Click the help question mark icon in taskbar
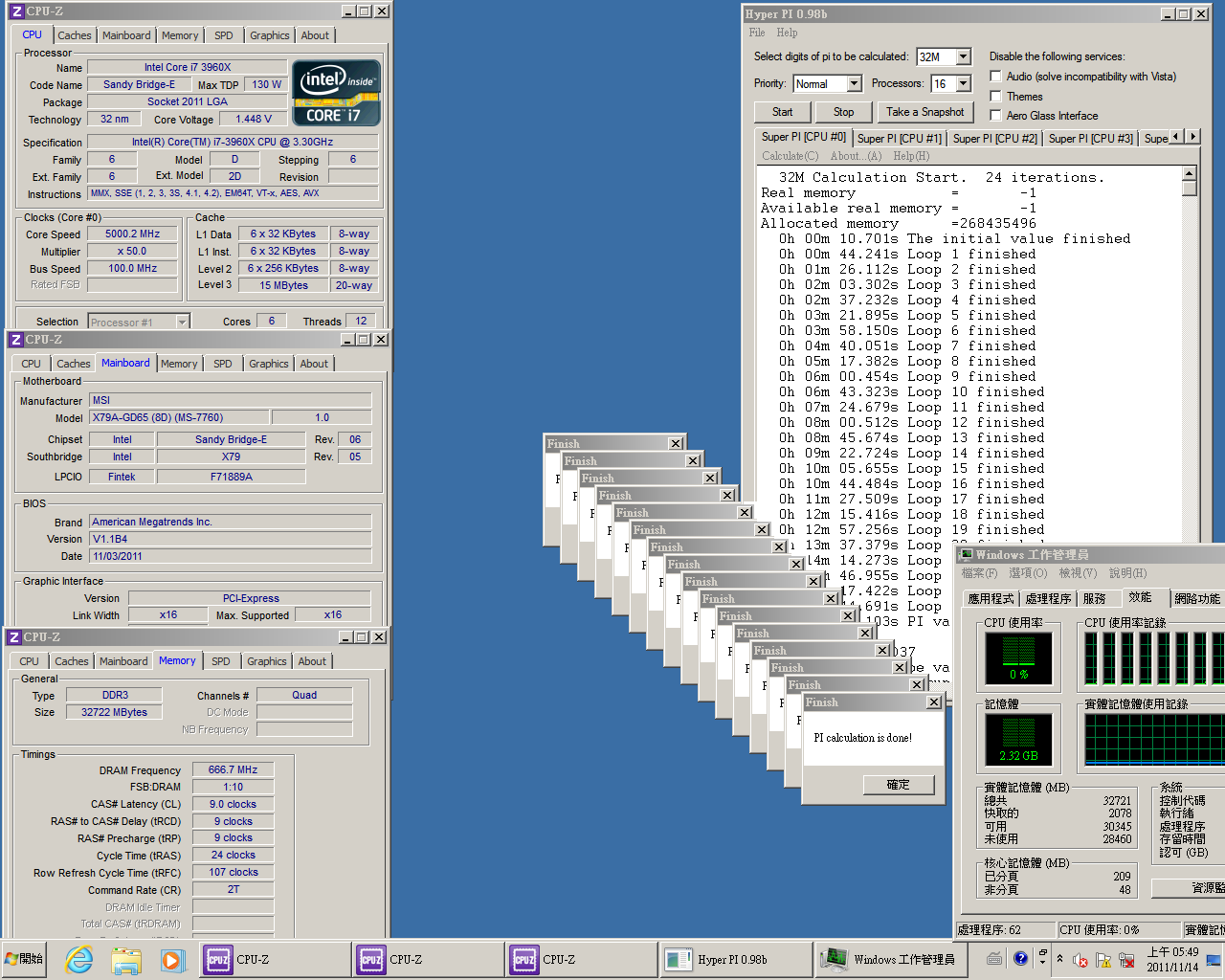The image size is (1225, 980). pyautogui.click(x=1020, y=958)
